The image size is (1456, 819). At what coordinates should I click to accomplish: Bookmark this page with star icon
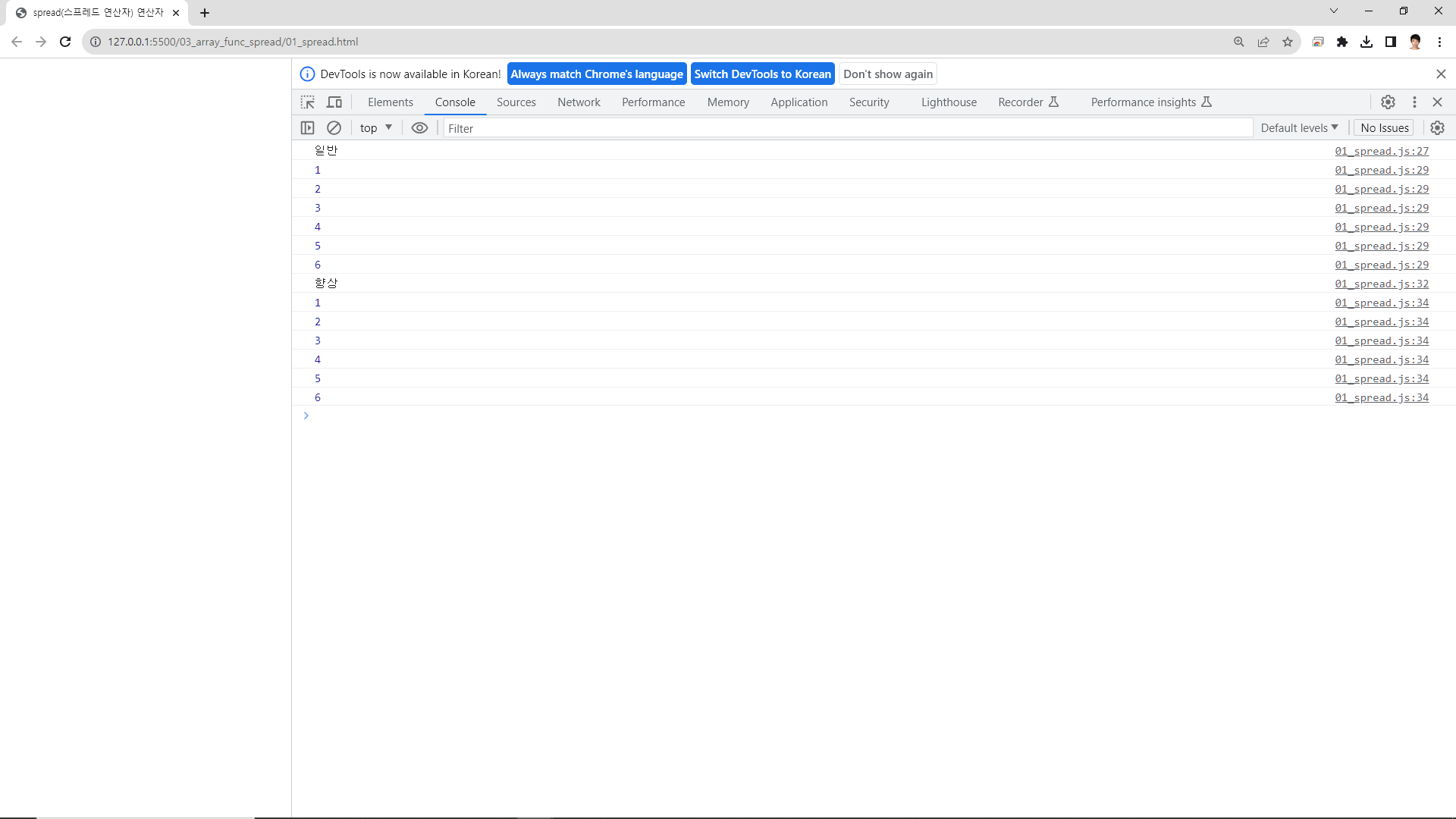[1288, 42]
